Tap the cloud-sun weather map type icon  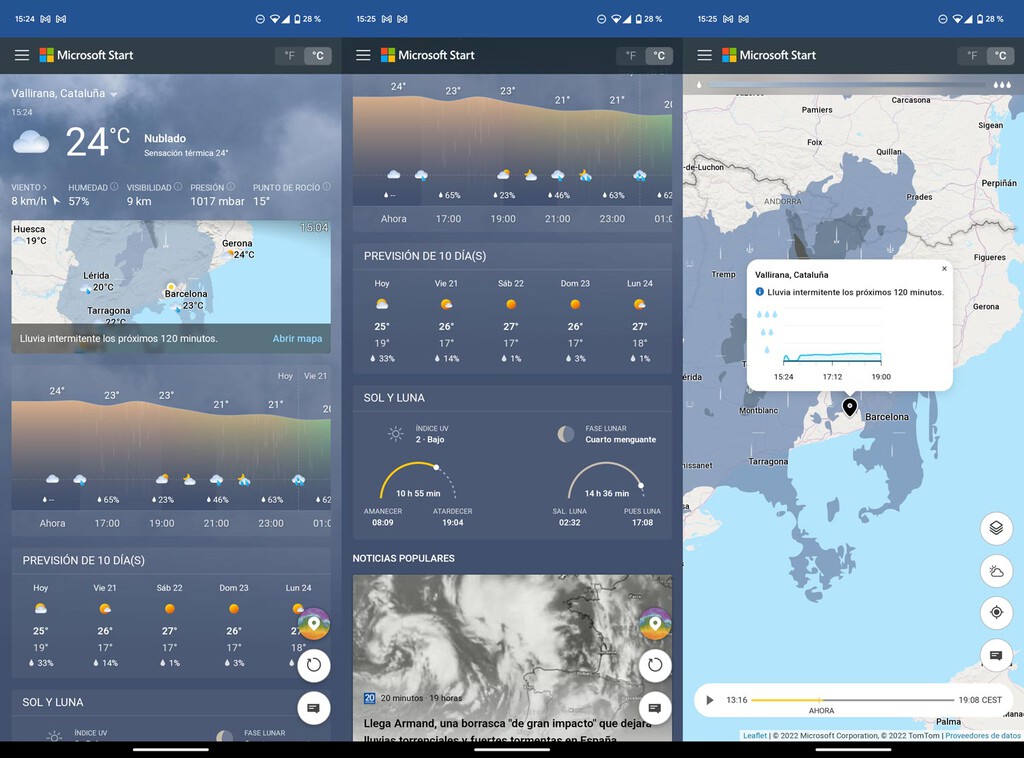pyautogui.click(x=996, y=571)
